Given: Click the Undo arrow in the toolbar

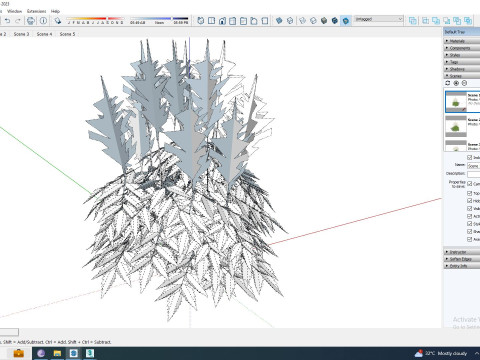Looking at the screenshot, I should point(7,21).
